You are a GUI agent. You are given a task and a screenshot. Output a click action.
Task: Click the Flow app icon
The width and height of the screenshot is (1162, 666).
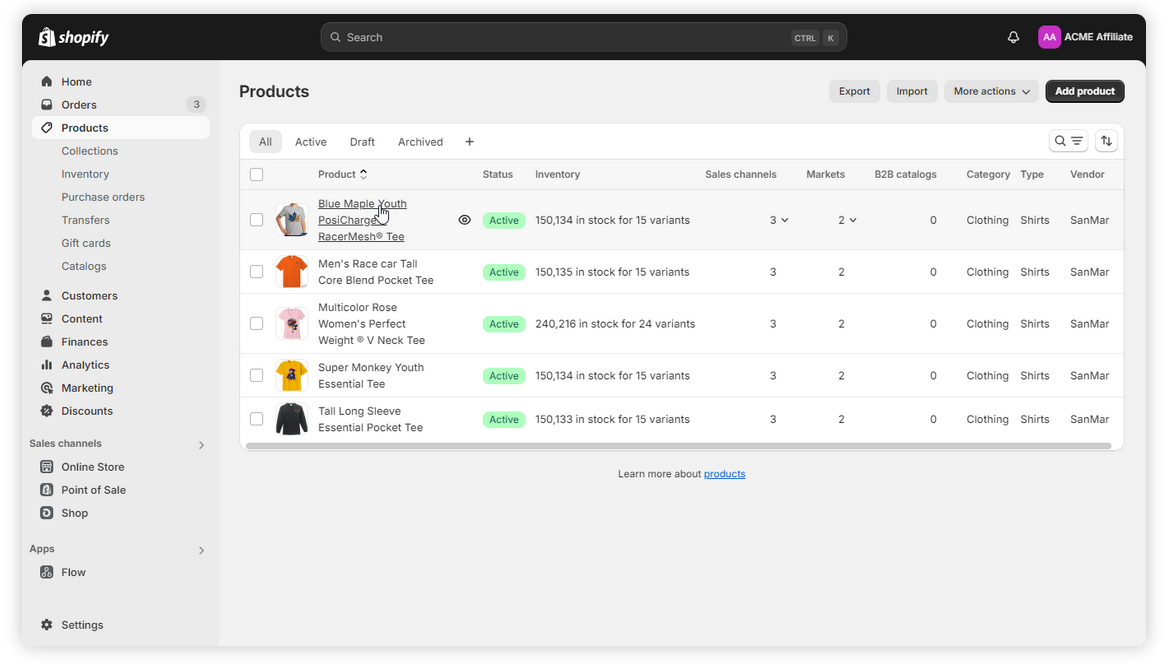pos(46,572)
